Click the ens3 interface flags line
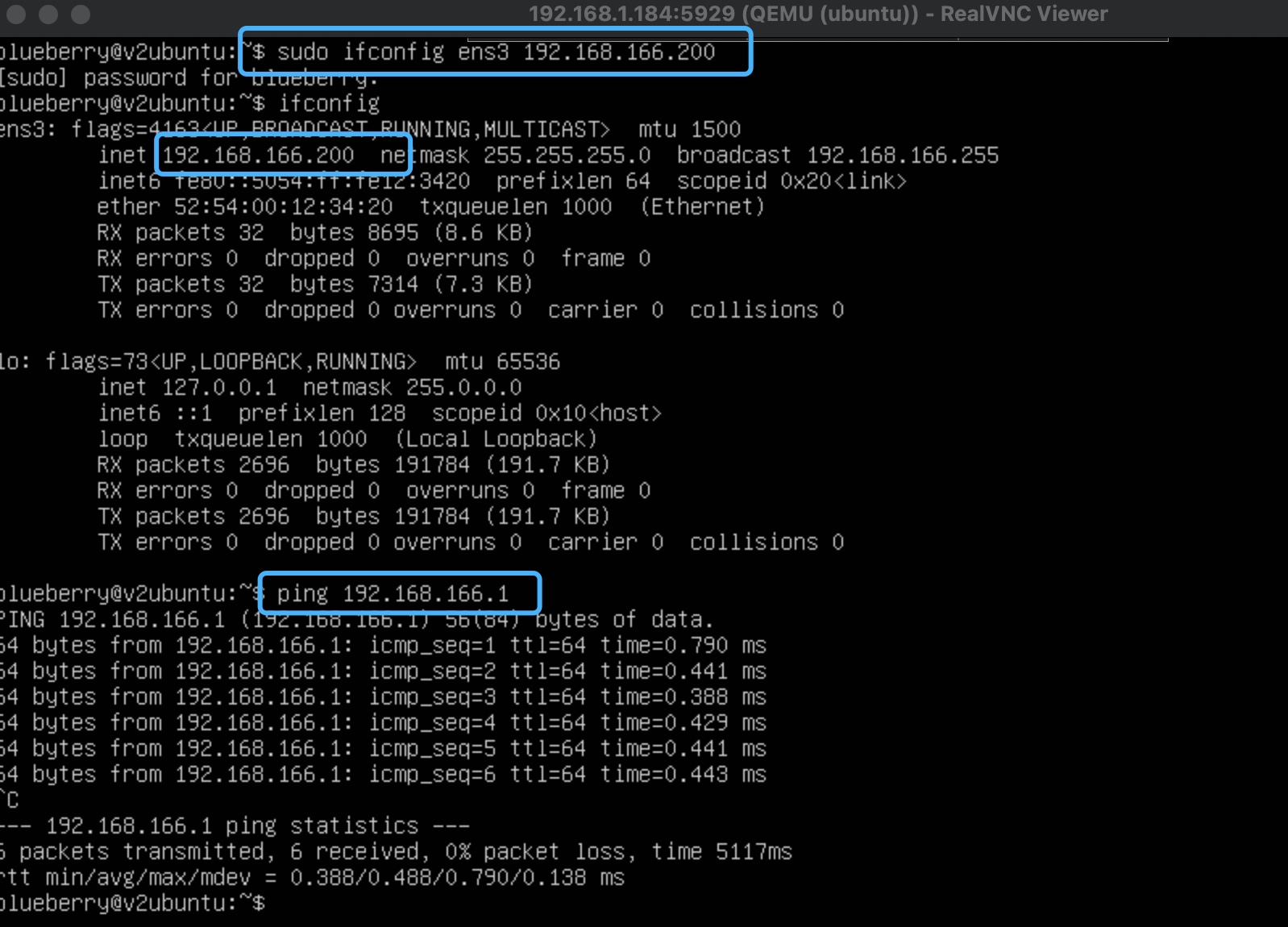 (x=369, y=130)
